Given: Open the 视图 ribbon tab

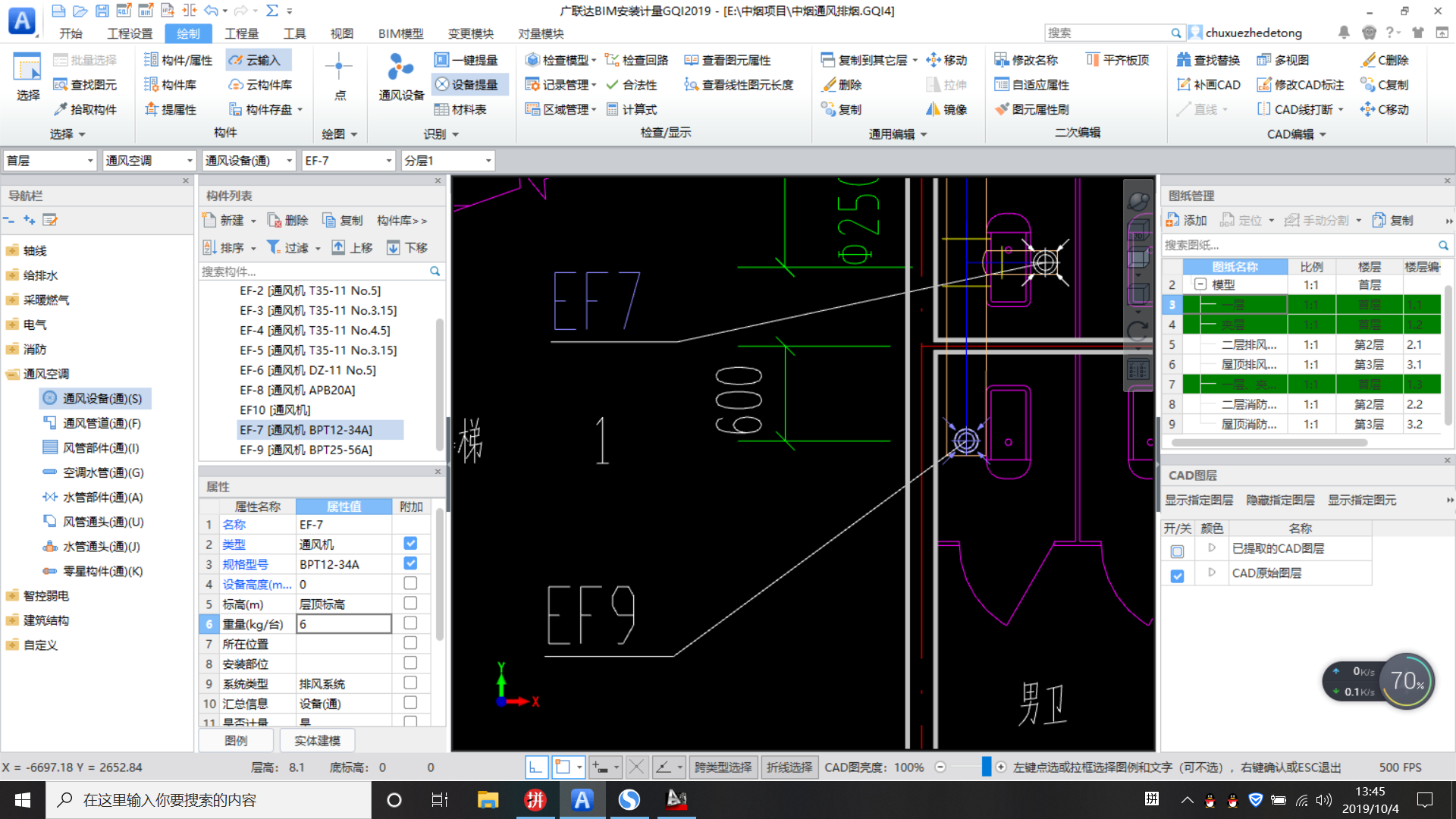Looking at the screenshot, I should click(x=342, y=33).
